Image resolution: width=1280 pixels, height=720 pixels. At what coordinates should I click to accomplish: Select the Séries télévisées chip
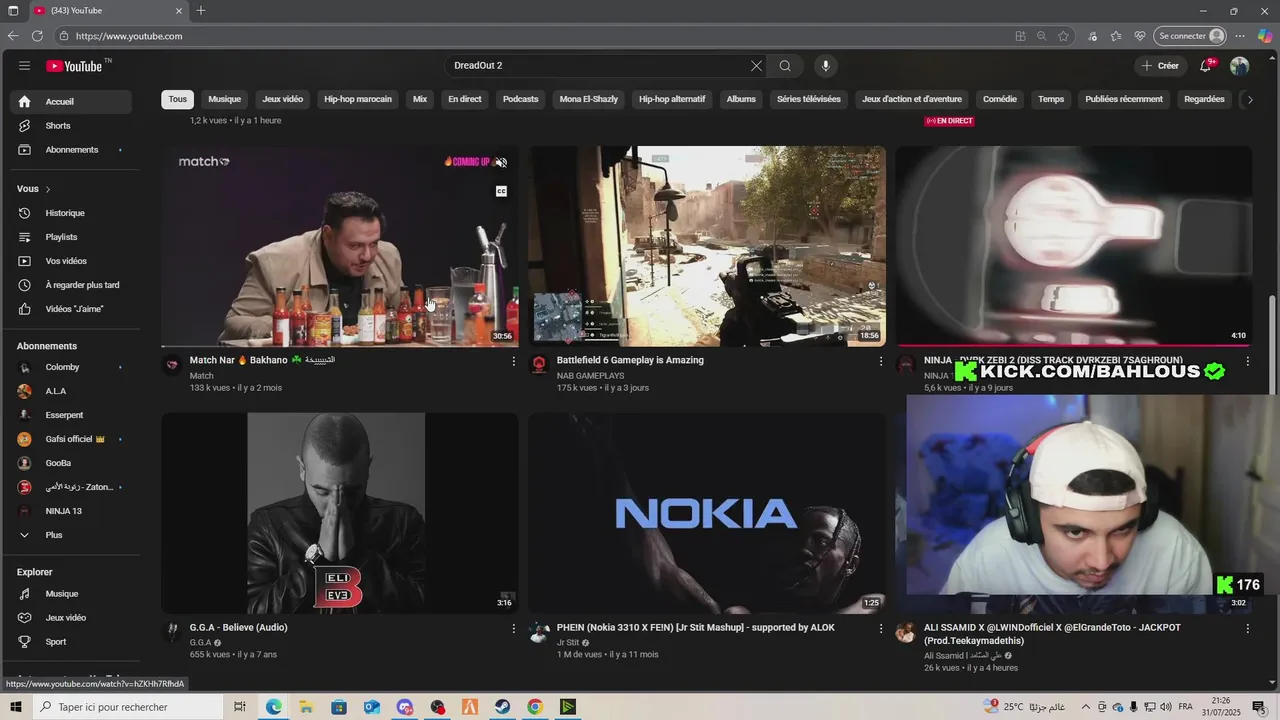click(809, 99)
